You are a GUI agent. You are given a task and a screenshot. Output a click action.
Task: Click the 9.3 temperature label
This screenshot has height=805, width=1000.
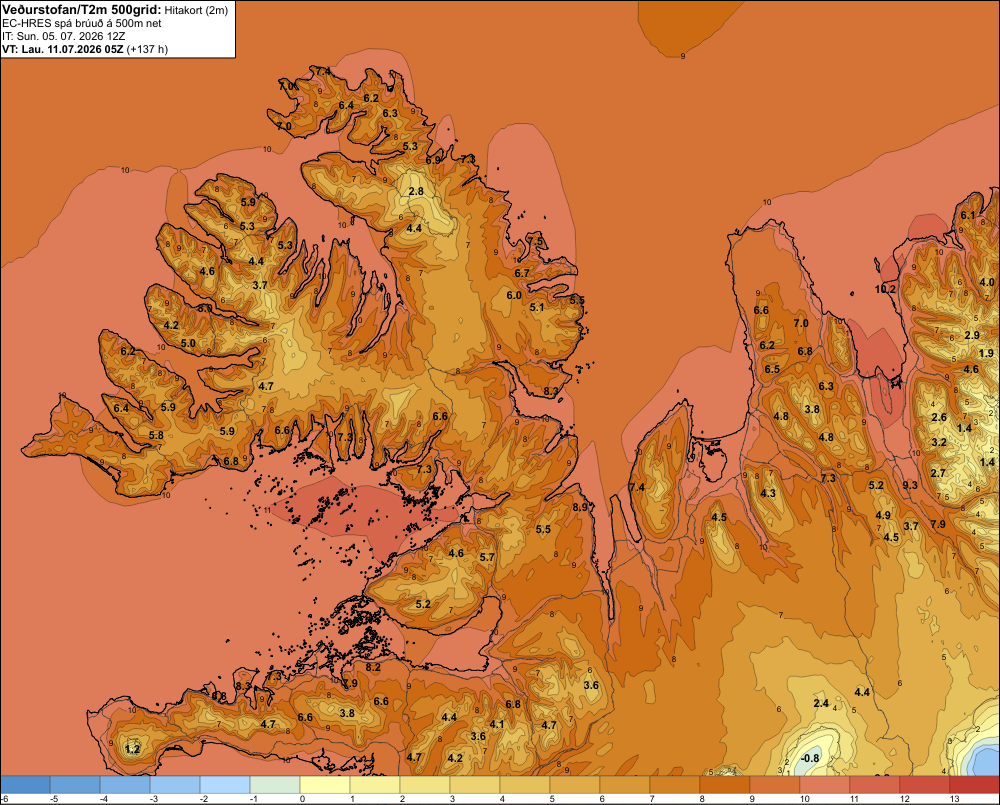click(x=910, y=485)
